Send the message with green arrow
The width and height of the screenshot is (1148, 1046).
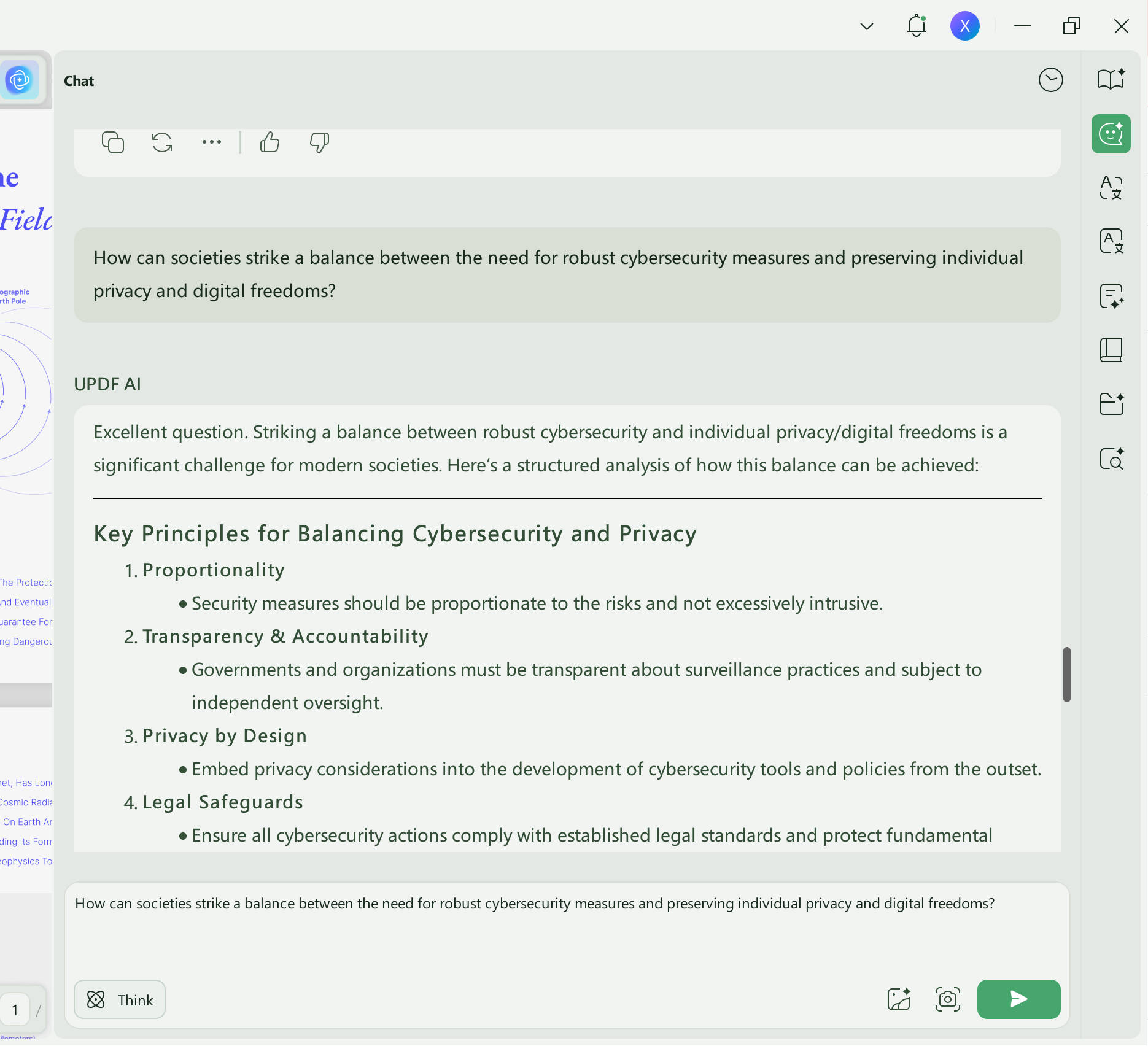[1019, 999]
